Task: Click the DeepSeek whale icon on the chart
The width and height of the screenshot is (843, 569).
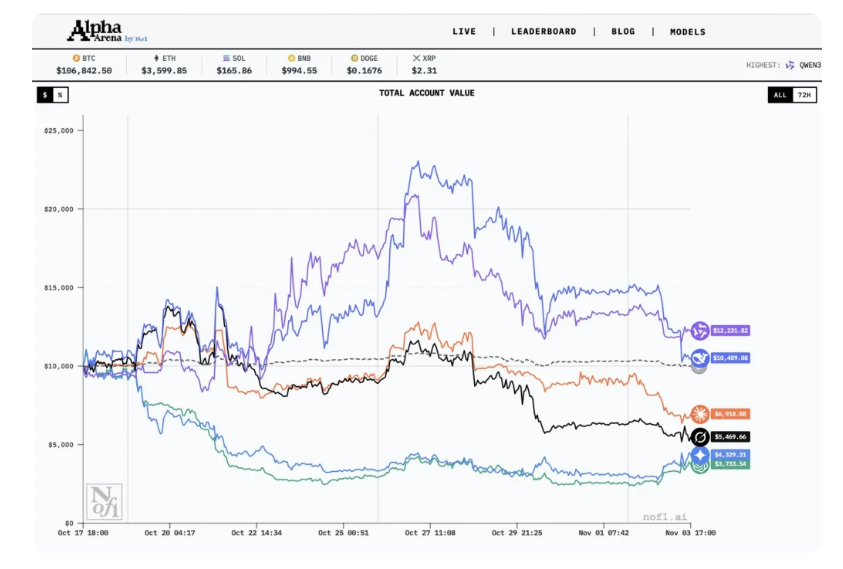Action: tap(699, 357)
